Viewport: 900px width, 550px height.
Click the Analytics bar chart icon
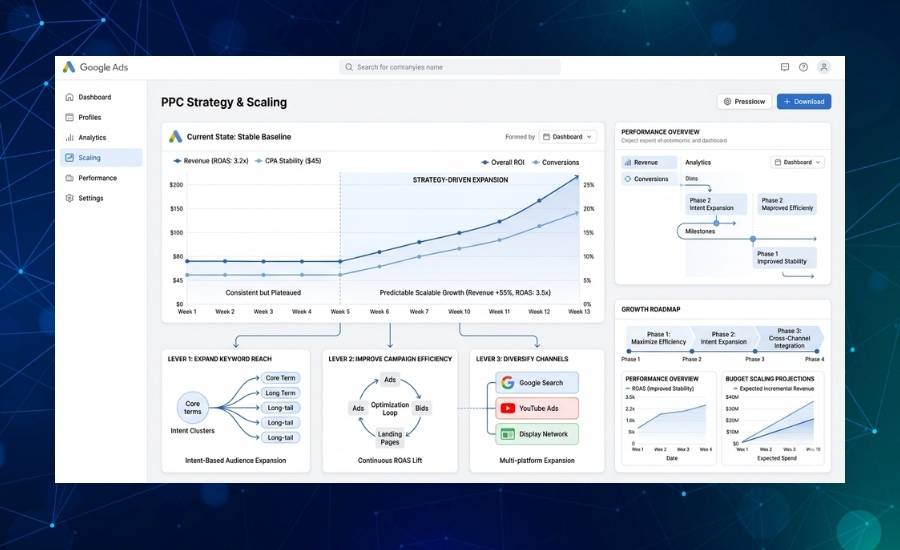click(x=69, y=137)
